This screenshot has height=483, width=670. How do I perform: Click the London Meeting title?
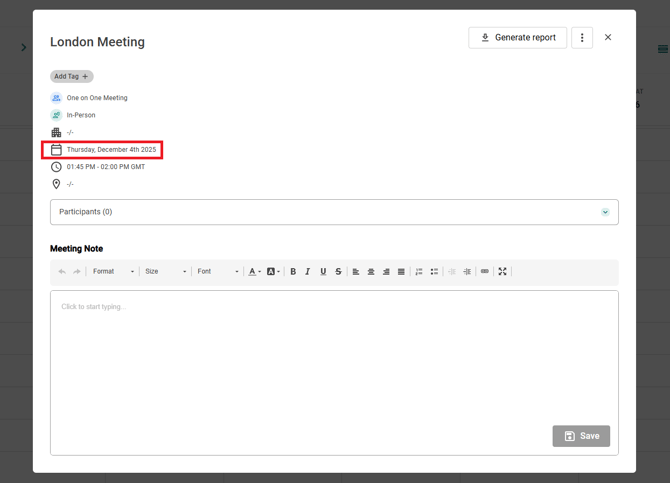click(97, 42)
